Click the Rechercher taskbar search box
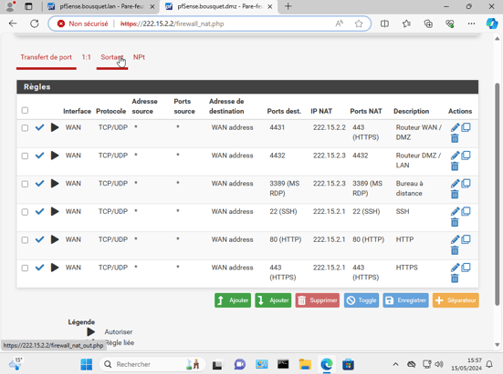 click(x=152, y=364)
